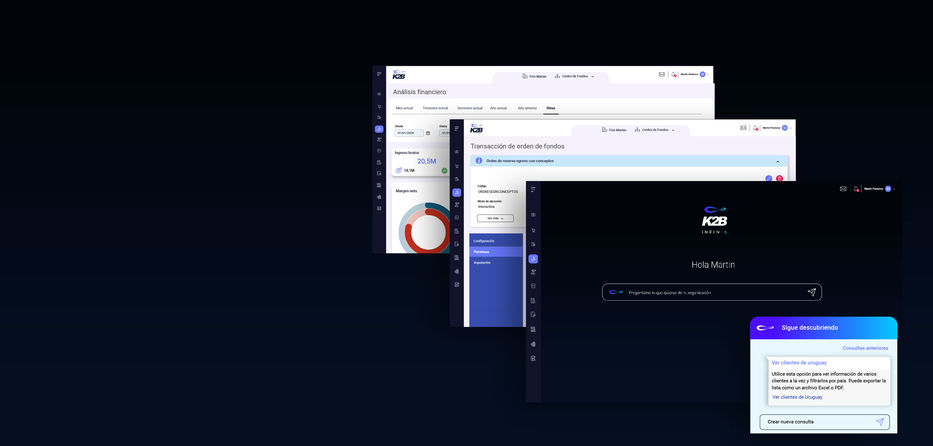Select the 'Otras' tab
933x446 pixels.
551,107
